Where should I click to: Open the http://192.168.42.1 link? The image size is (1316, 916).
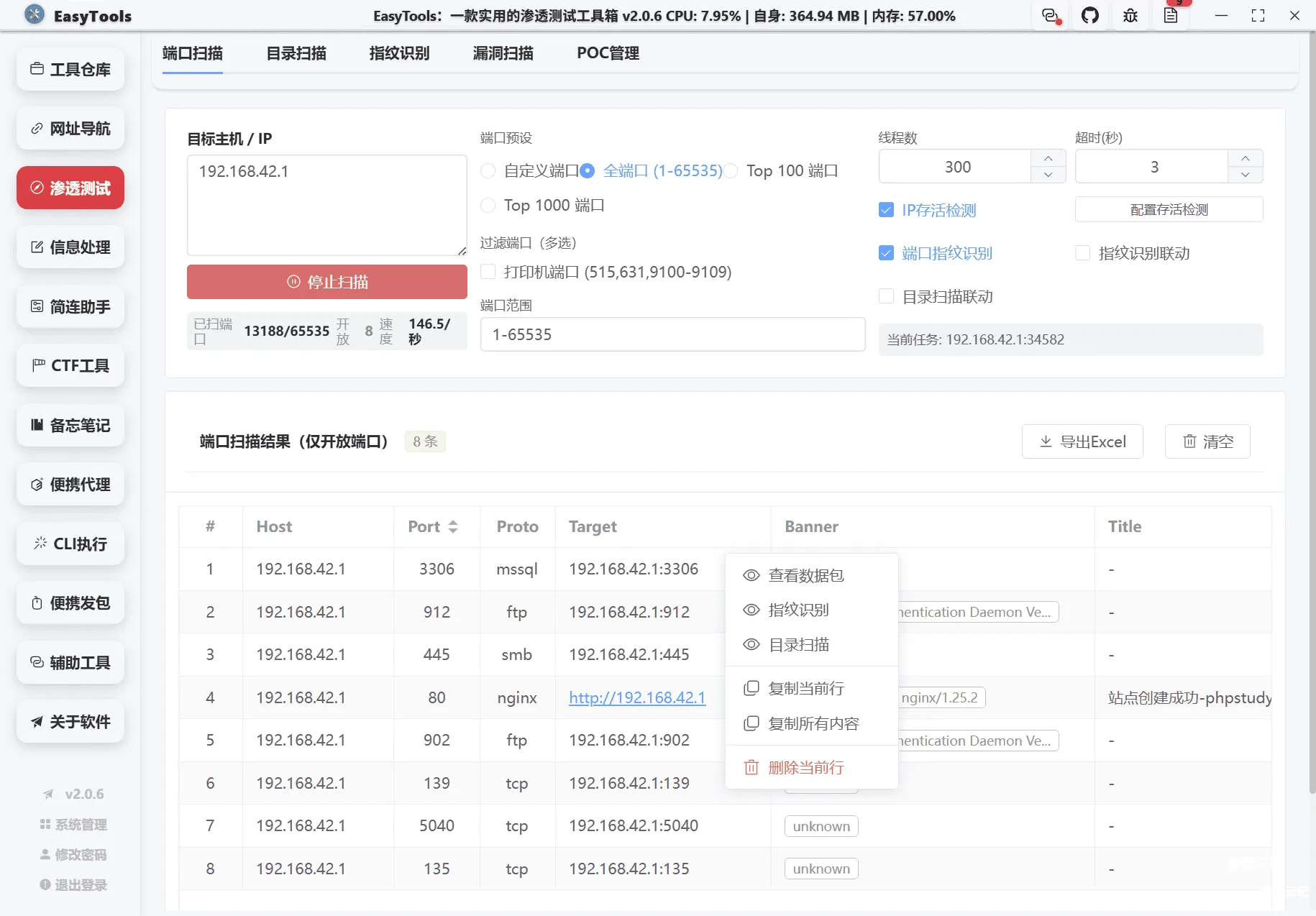636,697
